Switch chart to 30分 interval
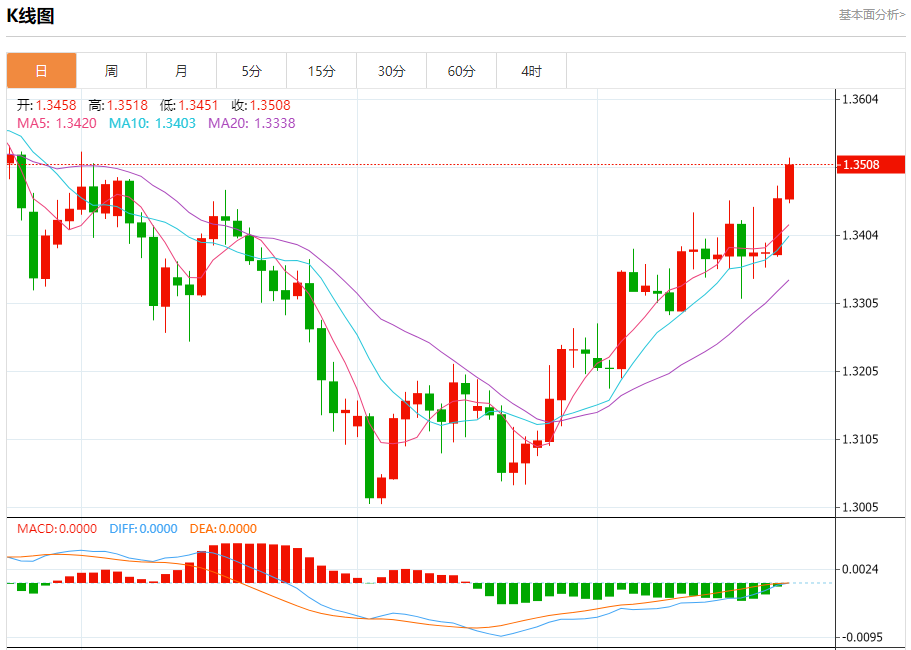This screenshot has height=650, width=911. (x=391, y=71)
